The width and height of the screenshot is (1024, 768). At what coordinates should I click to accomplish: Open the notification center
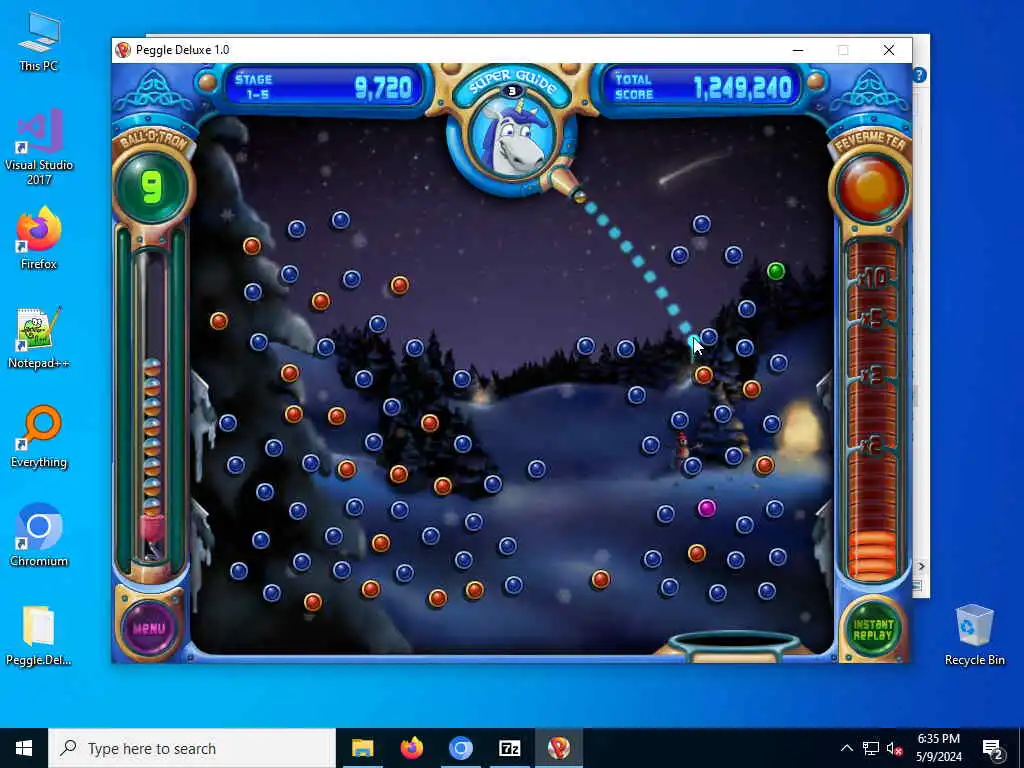[x=993, y=748]
